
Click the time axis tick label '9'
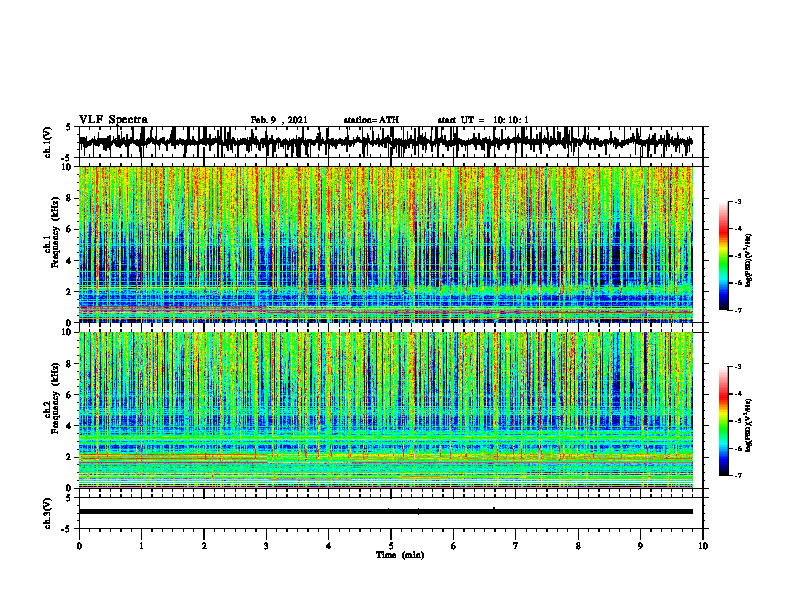(x=640, y=546)
